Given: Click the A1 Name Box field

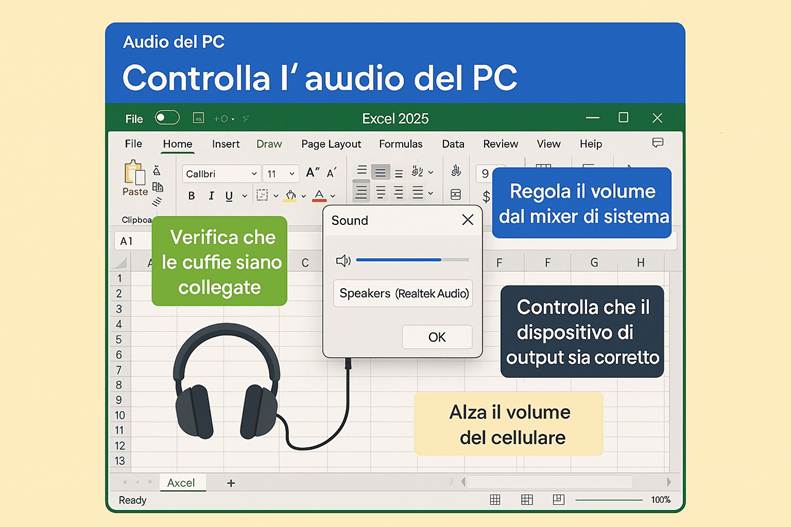Looking at the screenshot, I should tap(132, 241).
